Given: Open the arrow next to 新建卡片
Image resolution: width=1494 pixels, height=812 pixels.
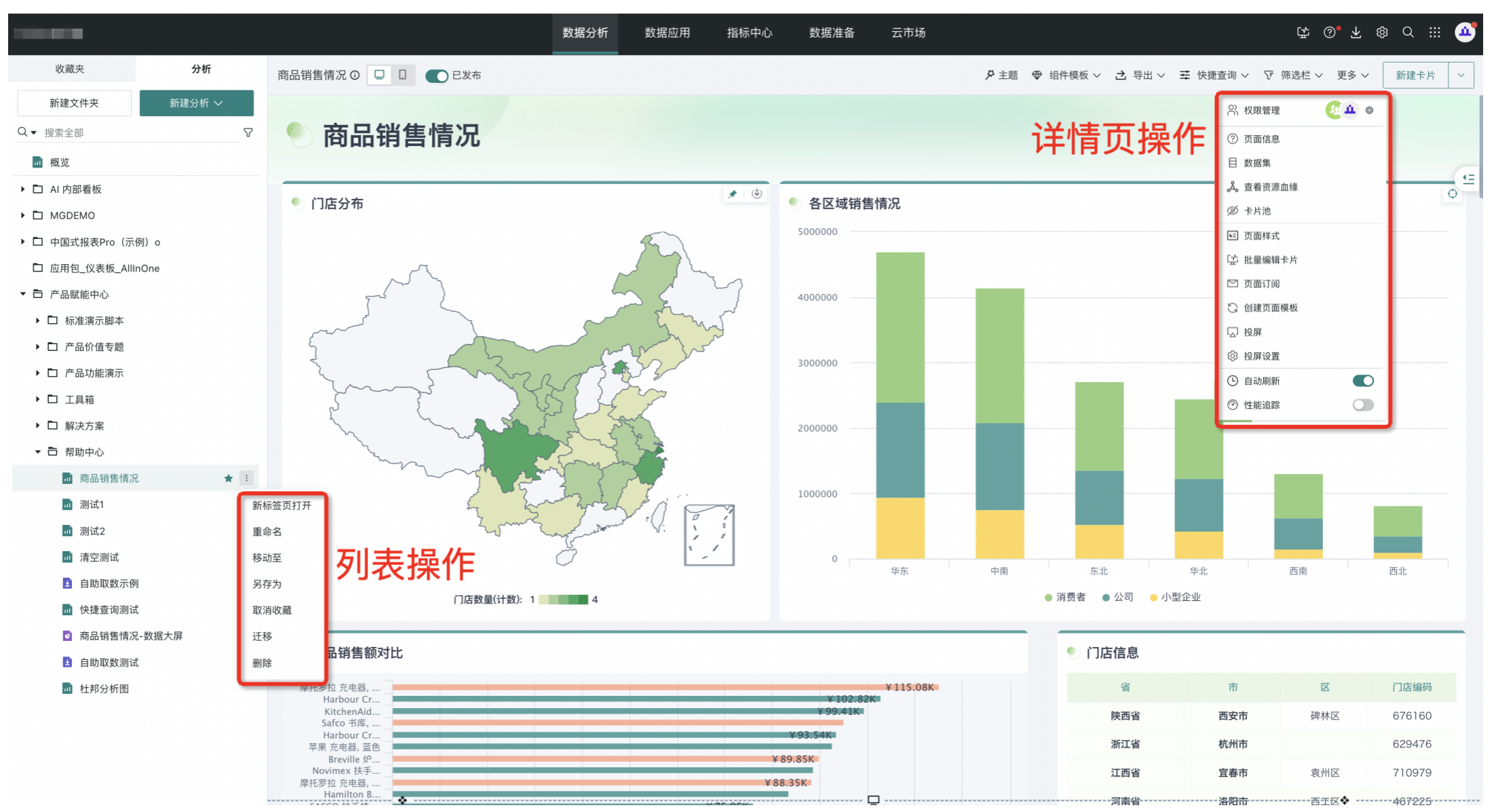Looking at the screenshot, I should [1461, 75].
